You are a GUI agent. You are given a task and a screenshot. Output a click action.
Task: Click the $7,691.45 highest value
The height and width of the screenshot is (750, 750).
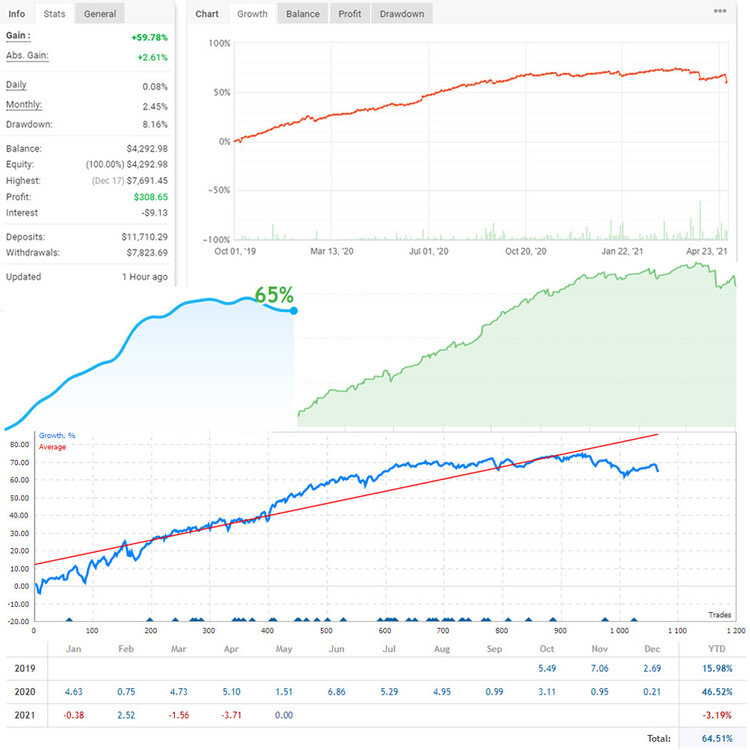147,181
